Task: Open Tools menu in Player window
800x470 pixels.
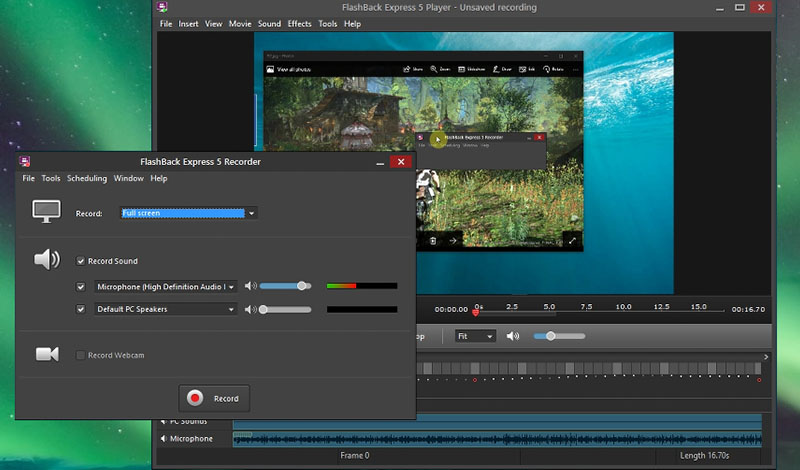Action: pyautogui.click(x=328, y=23)
